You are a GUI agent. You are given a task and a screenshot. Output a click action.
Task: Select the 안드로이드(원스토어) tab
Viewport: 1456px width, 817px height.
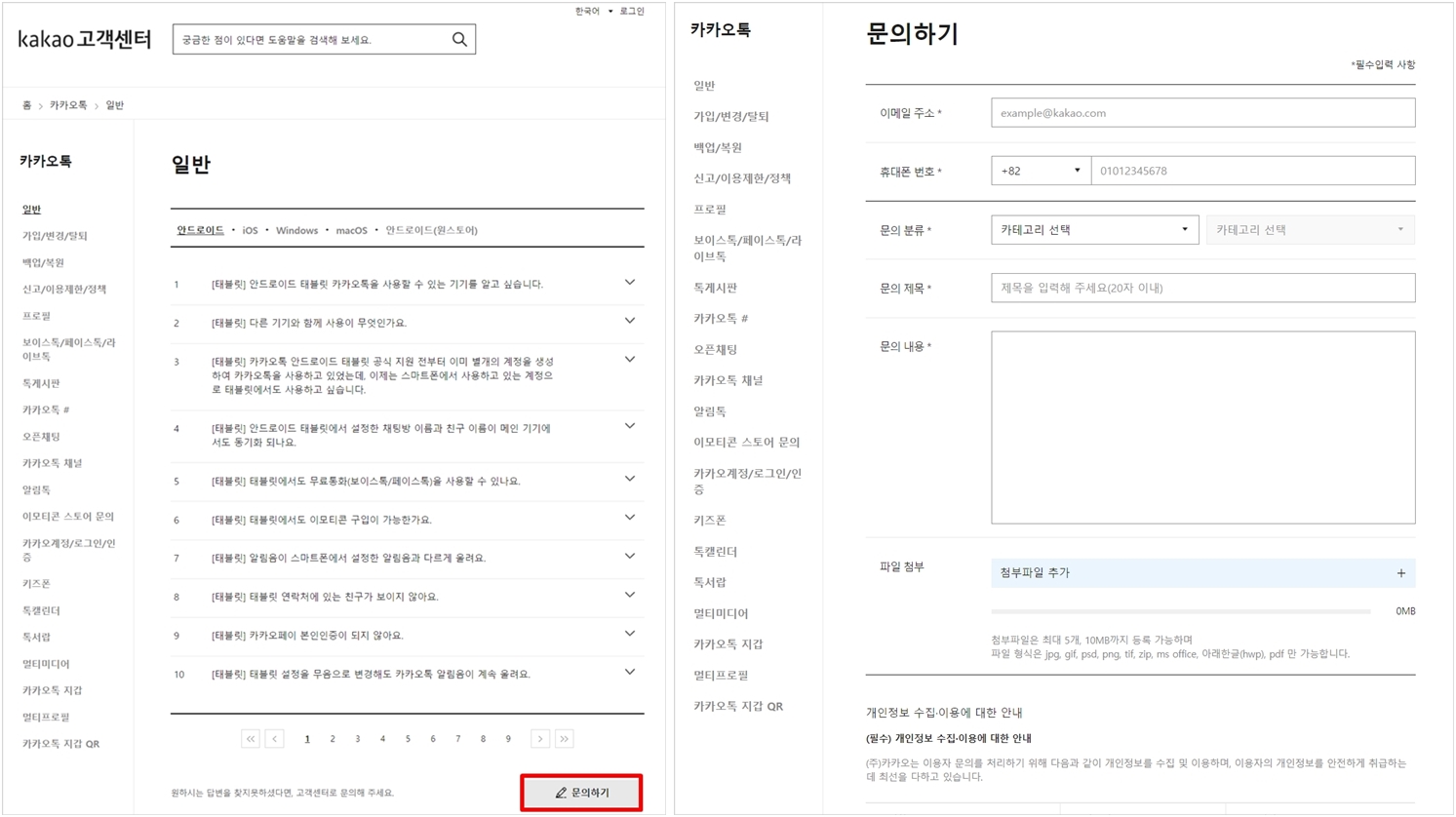pyautogui.click(x=431, y=230)
